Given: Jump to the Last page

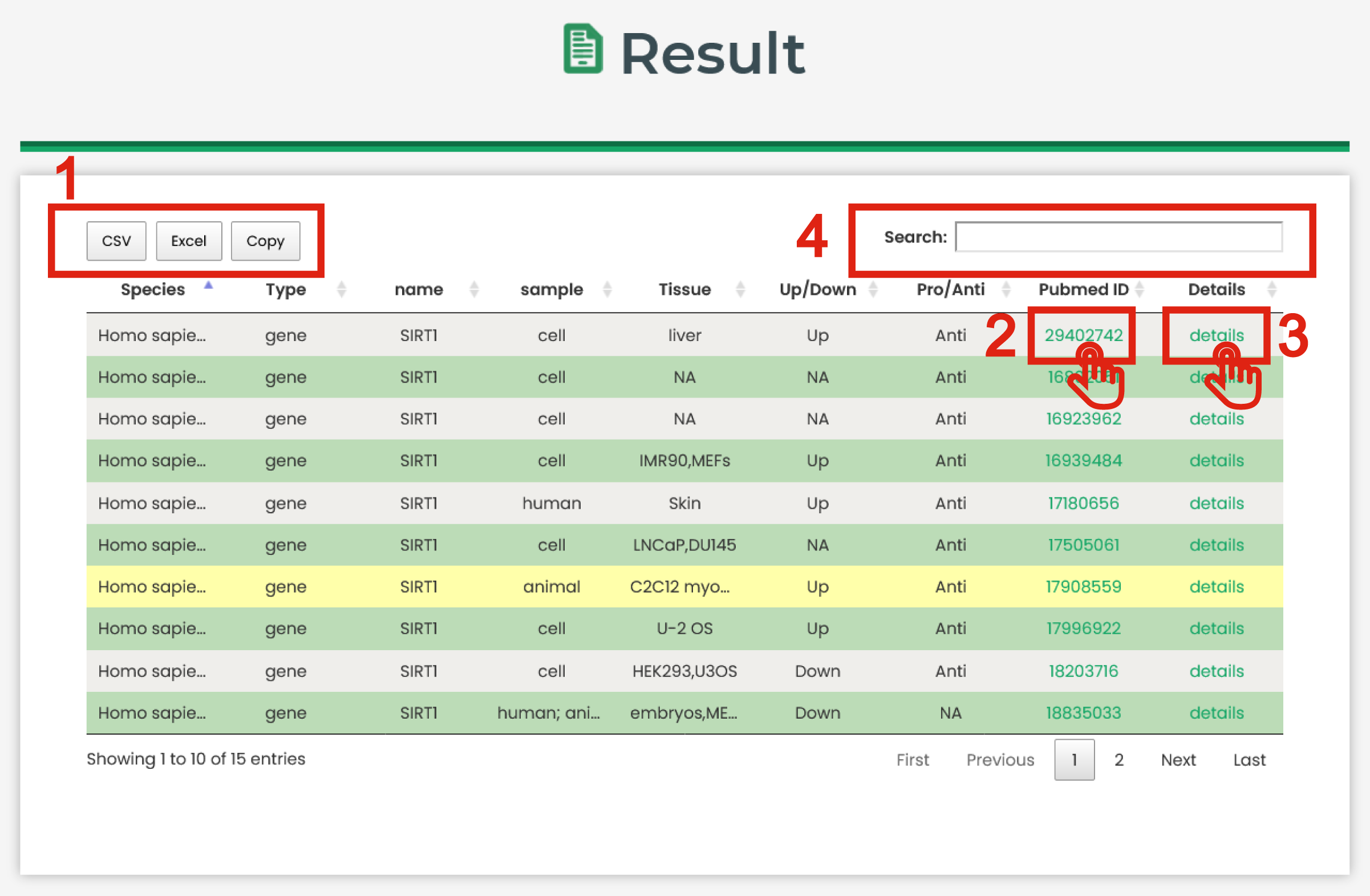Looking at the screenshot, I should [1249, 760].
